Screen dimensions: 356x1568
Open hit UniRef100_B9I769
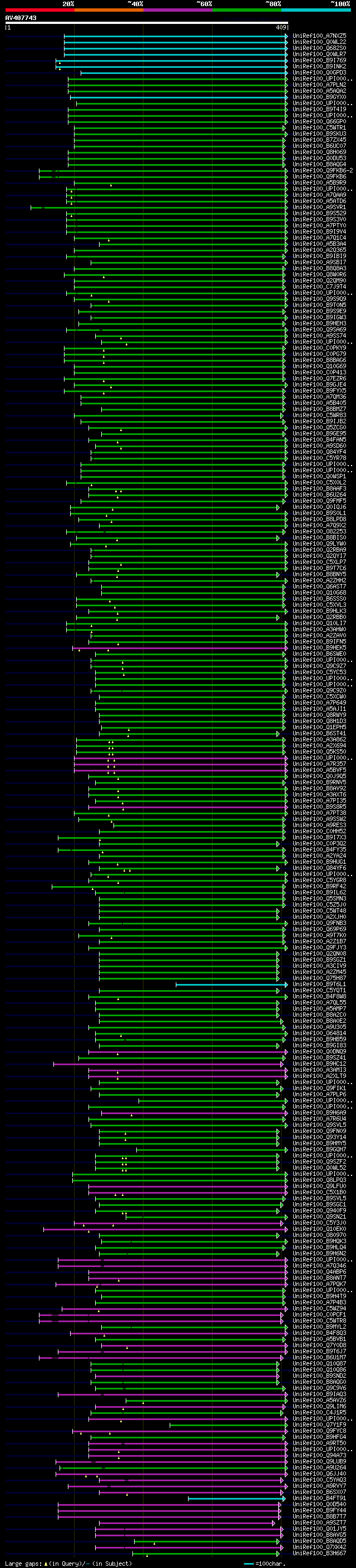click(319, 60)
